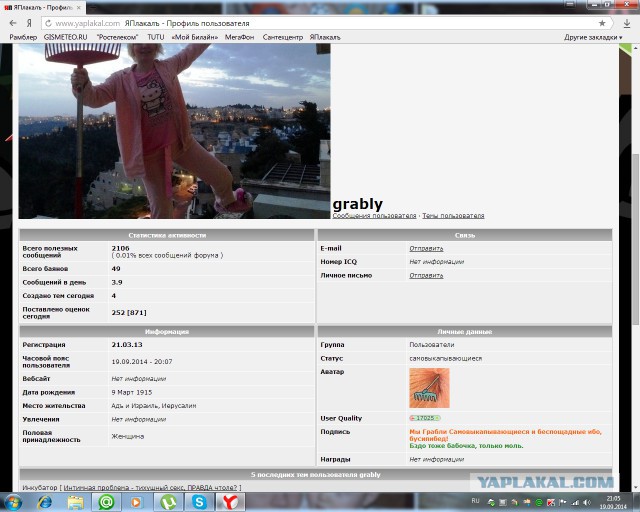
Task: Click the large profile photo
Action: [x=174, y=131]
